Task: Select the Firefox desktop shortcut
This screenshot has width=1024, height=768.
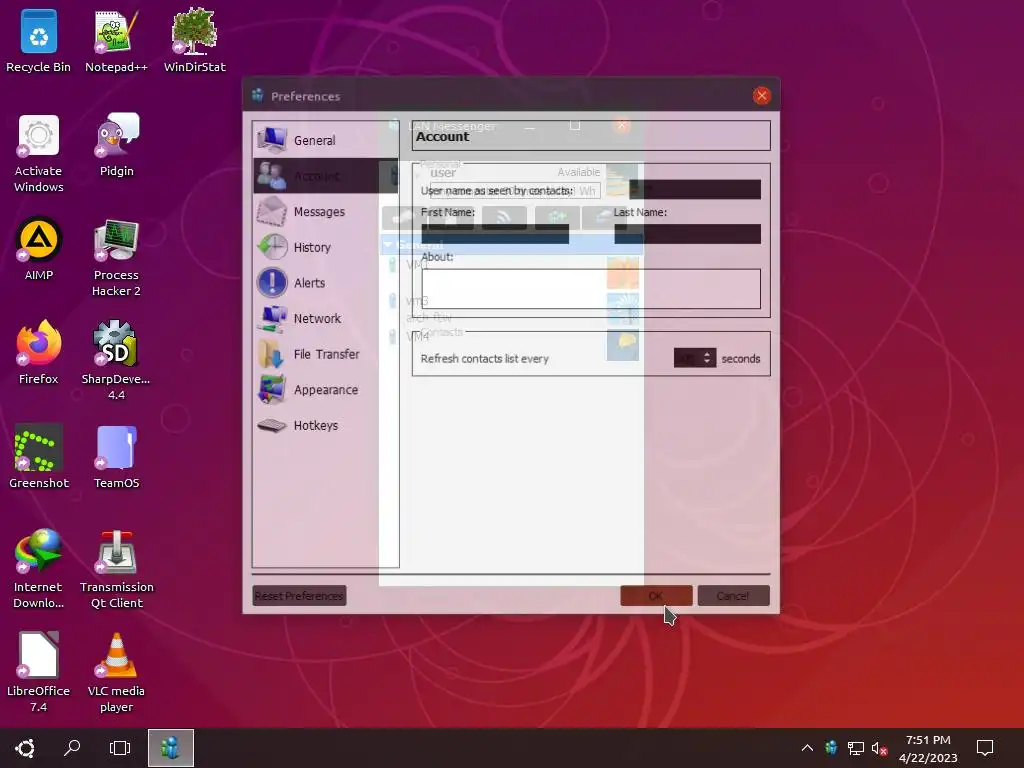Action: [39, 353]
